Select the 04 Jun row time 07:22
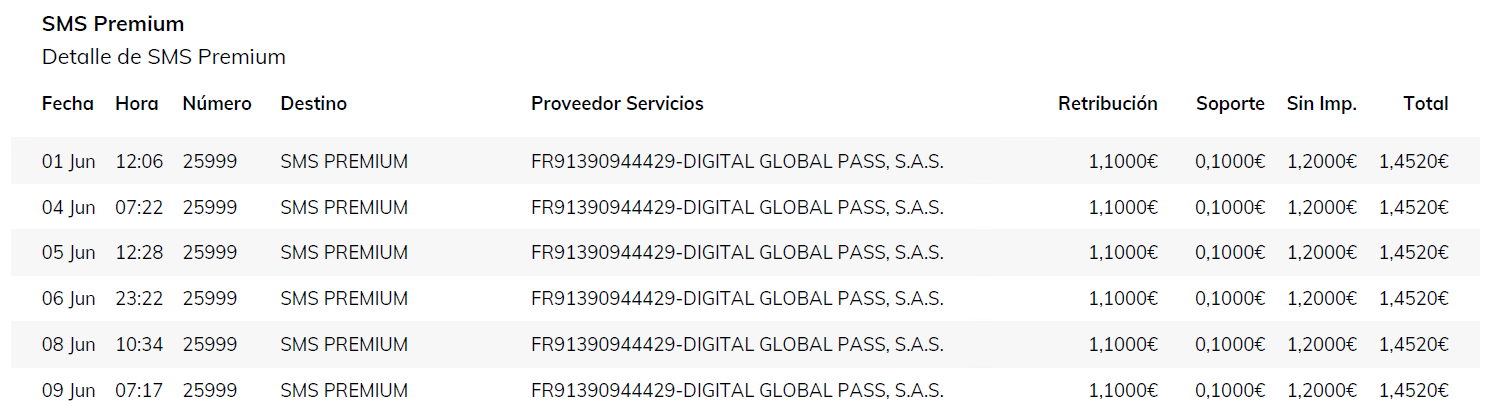Image resolution: width=1494 pixels, height=416 pixels. point(139,208)
